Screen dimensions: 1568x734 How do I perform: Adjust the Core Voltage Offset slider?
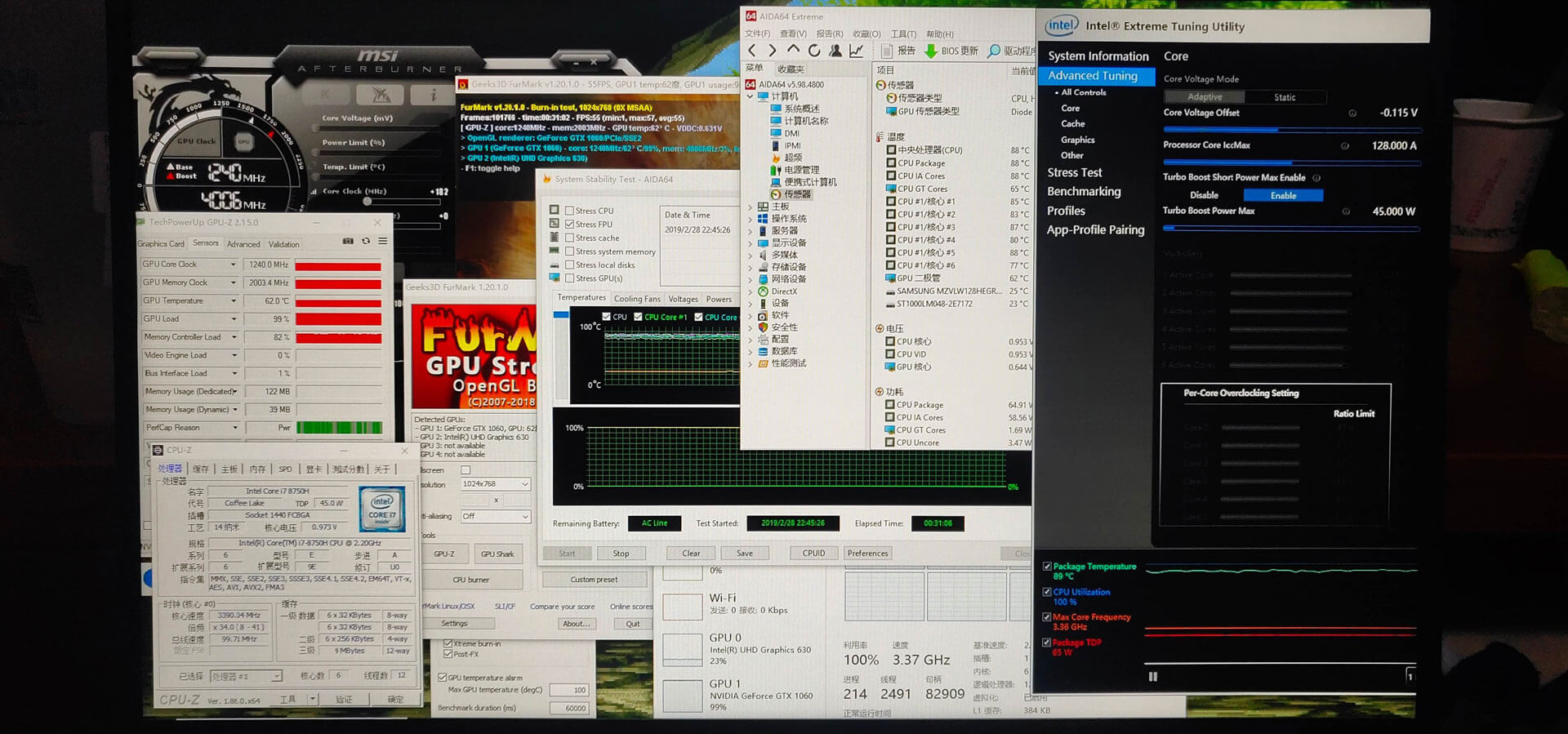click(1292, 130)
